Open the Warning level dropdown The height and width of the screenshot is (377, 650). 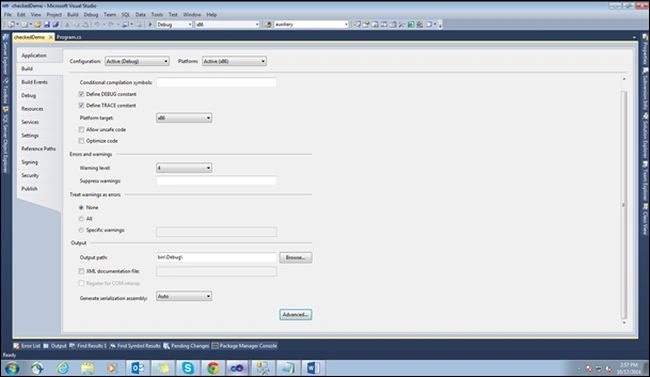tap(184, 168)
